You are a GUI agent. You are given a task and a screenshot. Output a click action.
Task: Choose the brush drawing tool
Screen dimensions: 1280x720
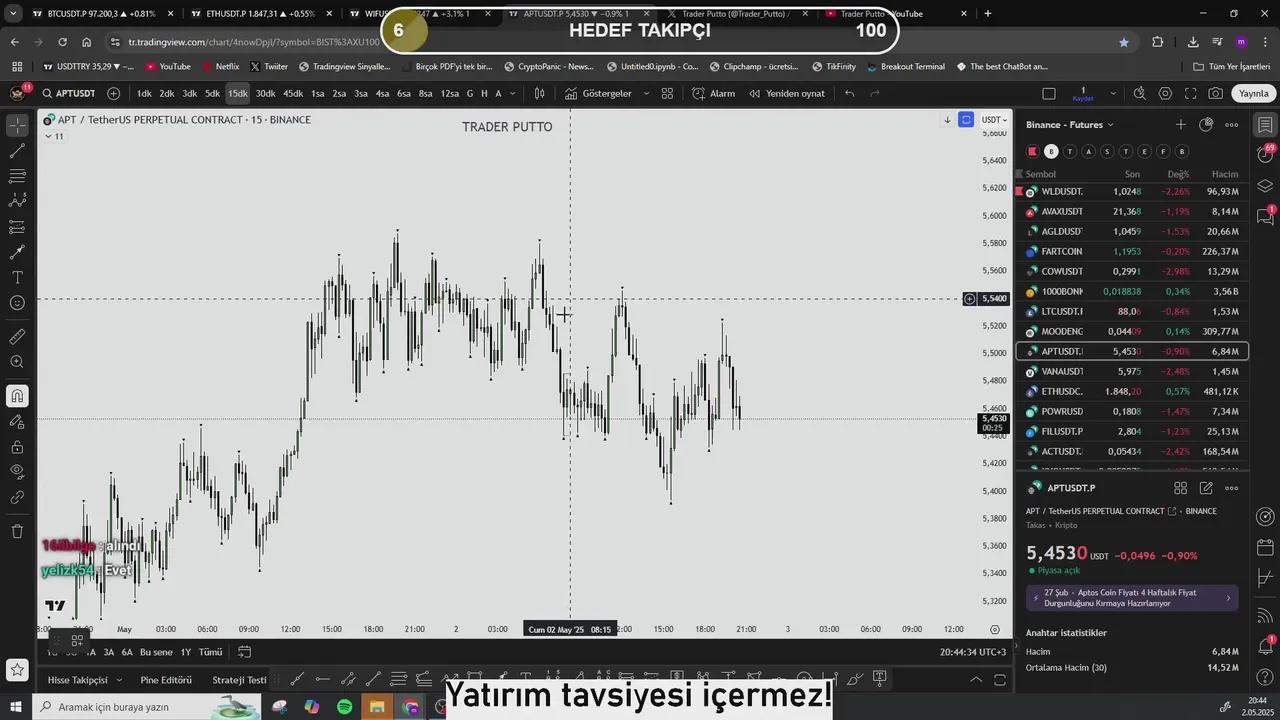[17, 252]
